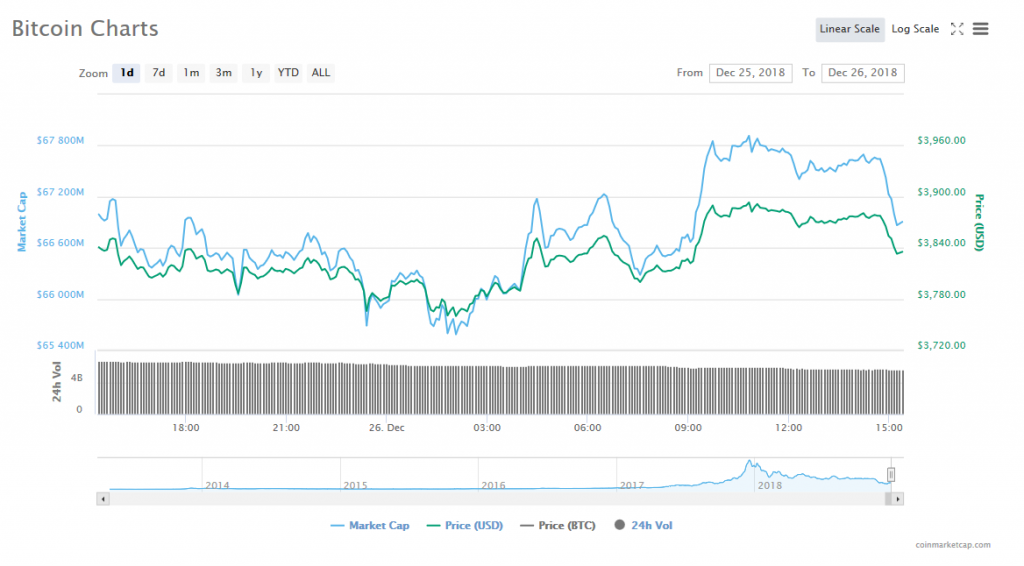Select YTD zoom range
The width and height of the screenshot is (1024, 566).
tap(288, 73)
